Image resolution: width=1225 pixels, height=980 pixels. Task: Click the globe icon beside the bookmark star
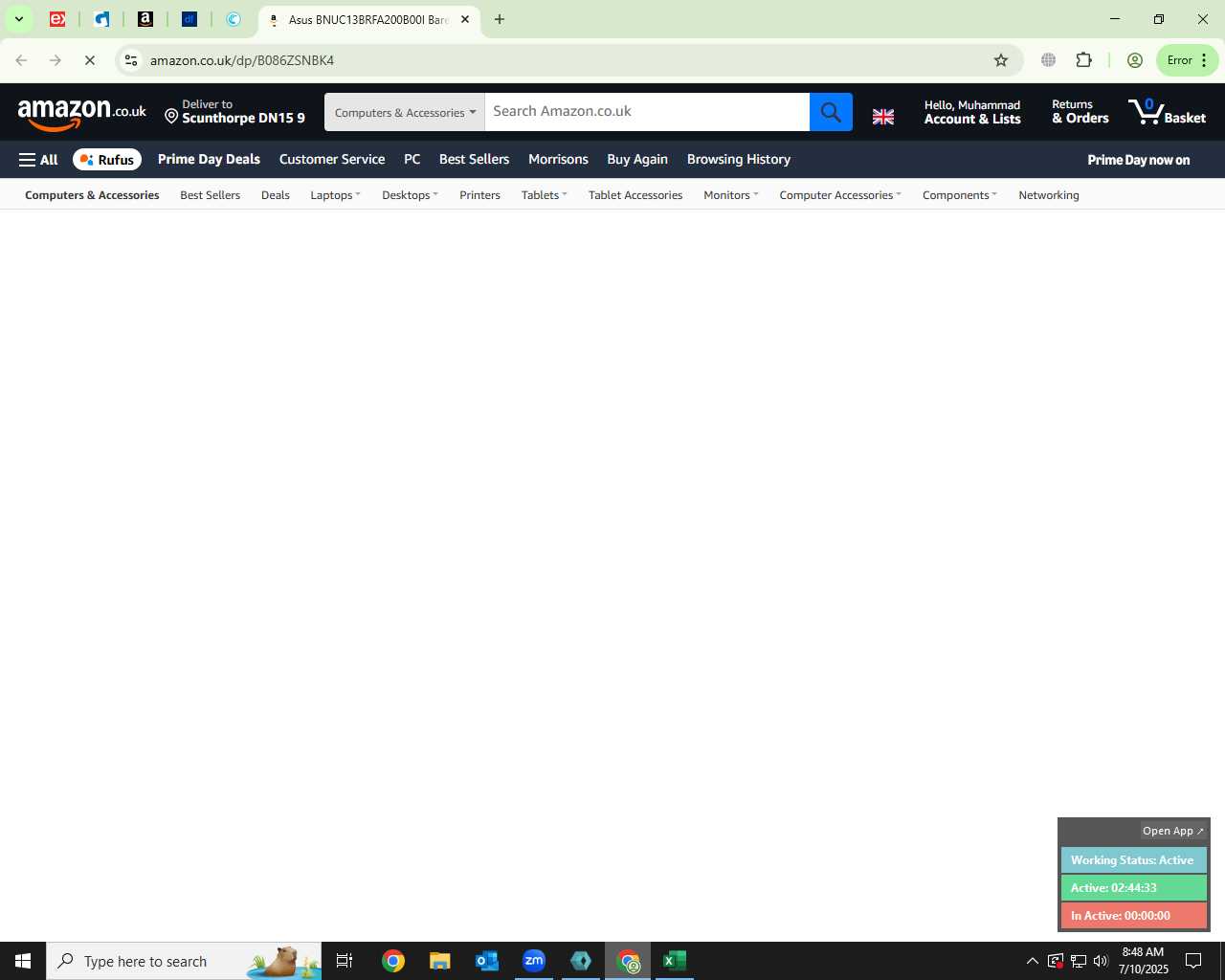coord(1048,60)
